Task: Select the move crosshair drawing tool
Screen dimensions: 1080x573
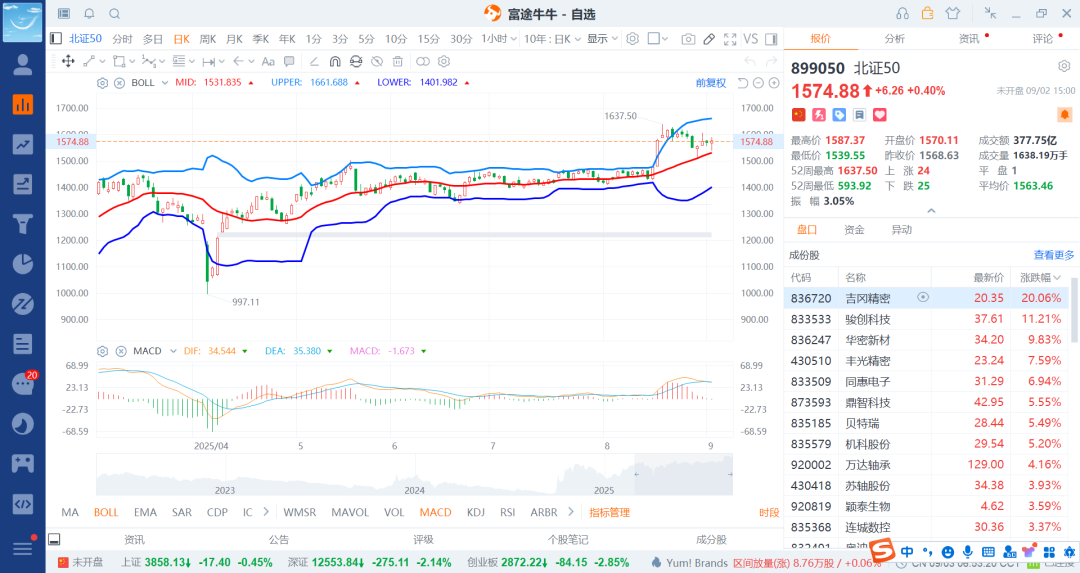Action: (x=68, y=61)
